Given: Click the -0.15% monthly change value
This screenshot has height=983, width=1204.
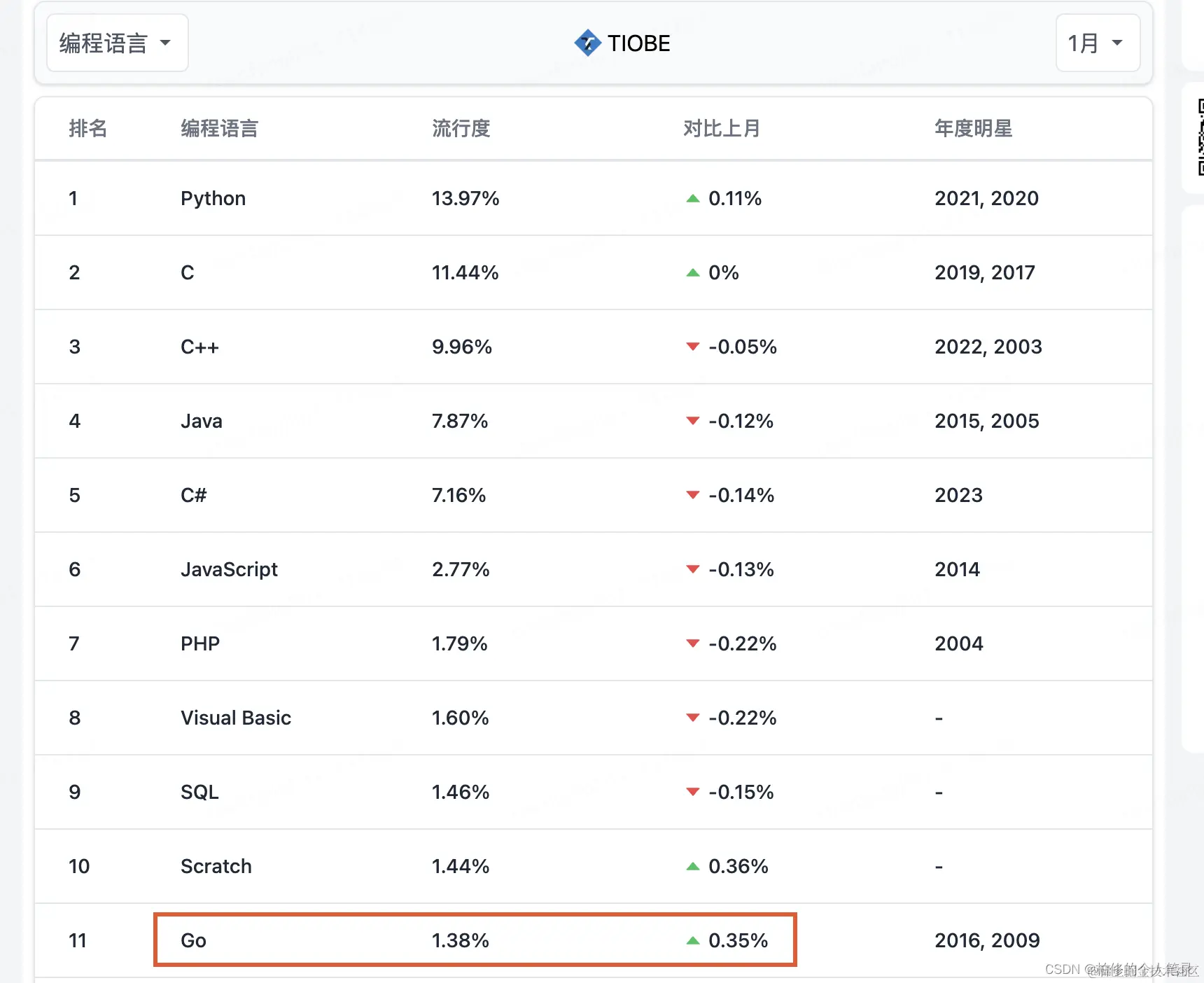Looking at the screenshot, I should click(x=741, y=792).
